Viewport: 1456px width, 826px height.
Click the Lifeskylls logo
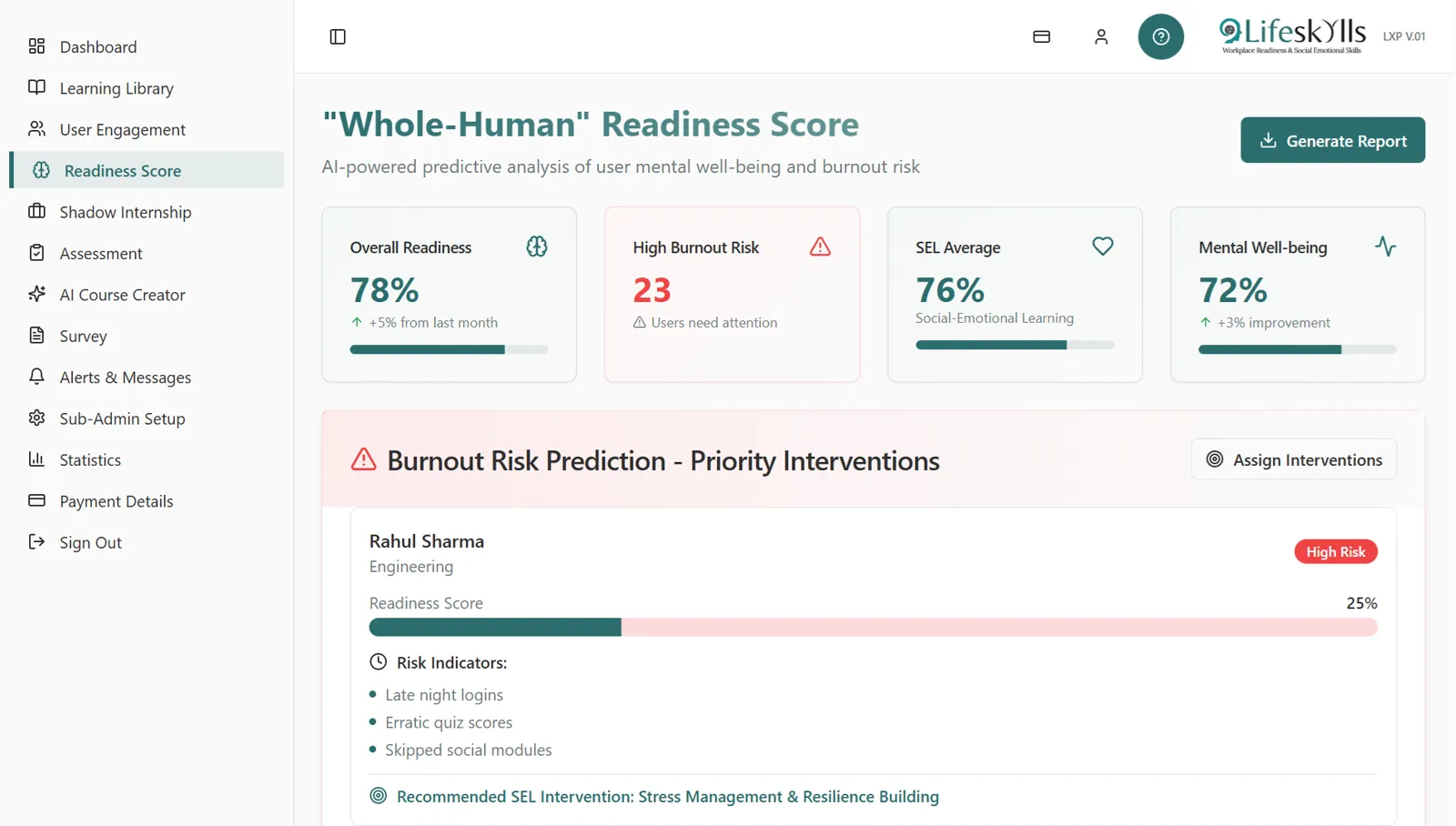1292,36
